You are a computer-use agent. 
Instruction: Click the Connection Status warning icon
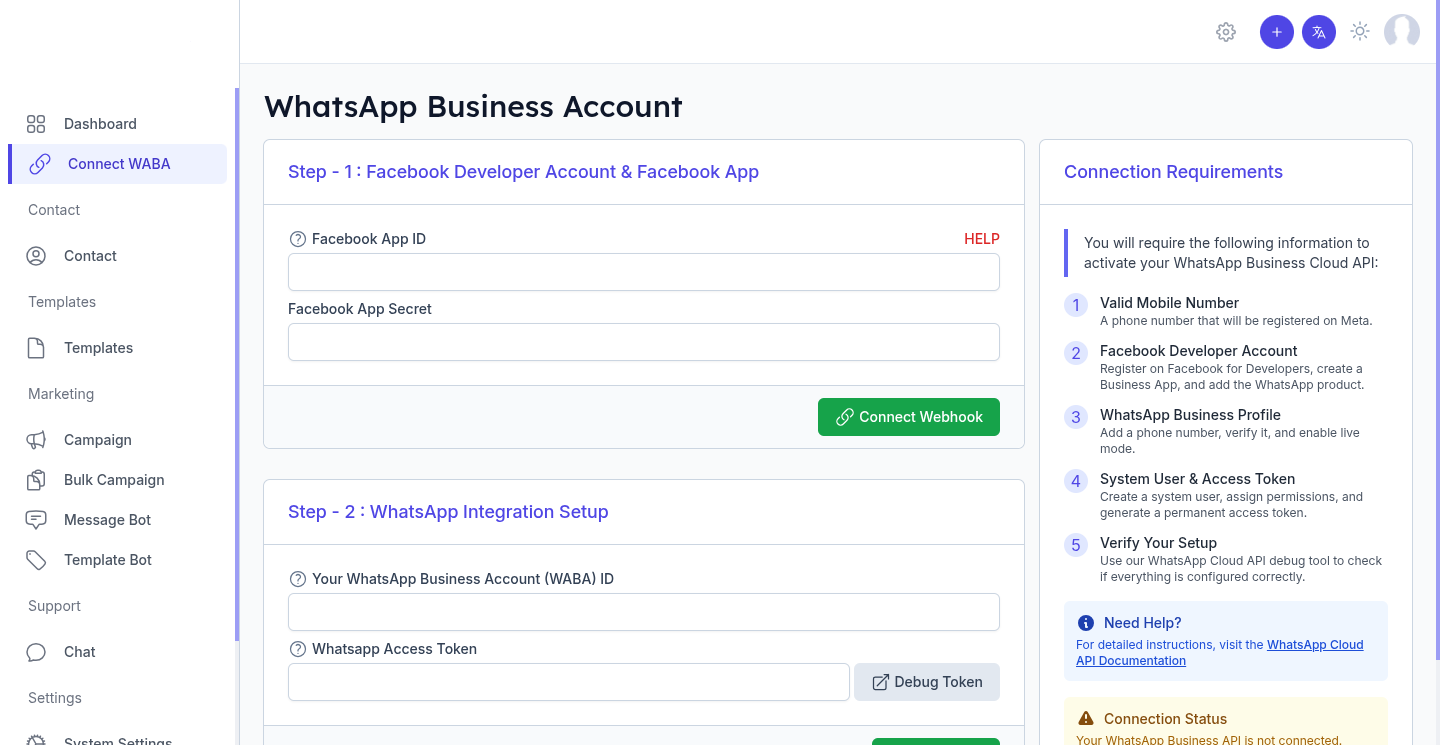[1086, 719]
